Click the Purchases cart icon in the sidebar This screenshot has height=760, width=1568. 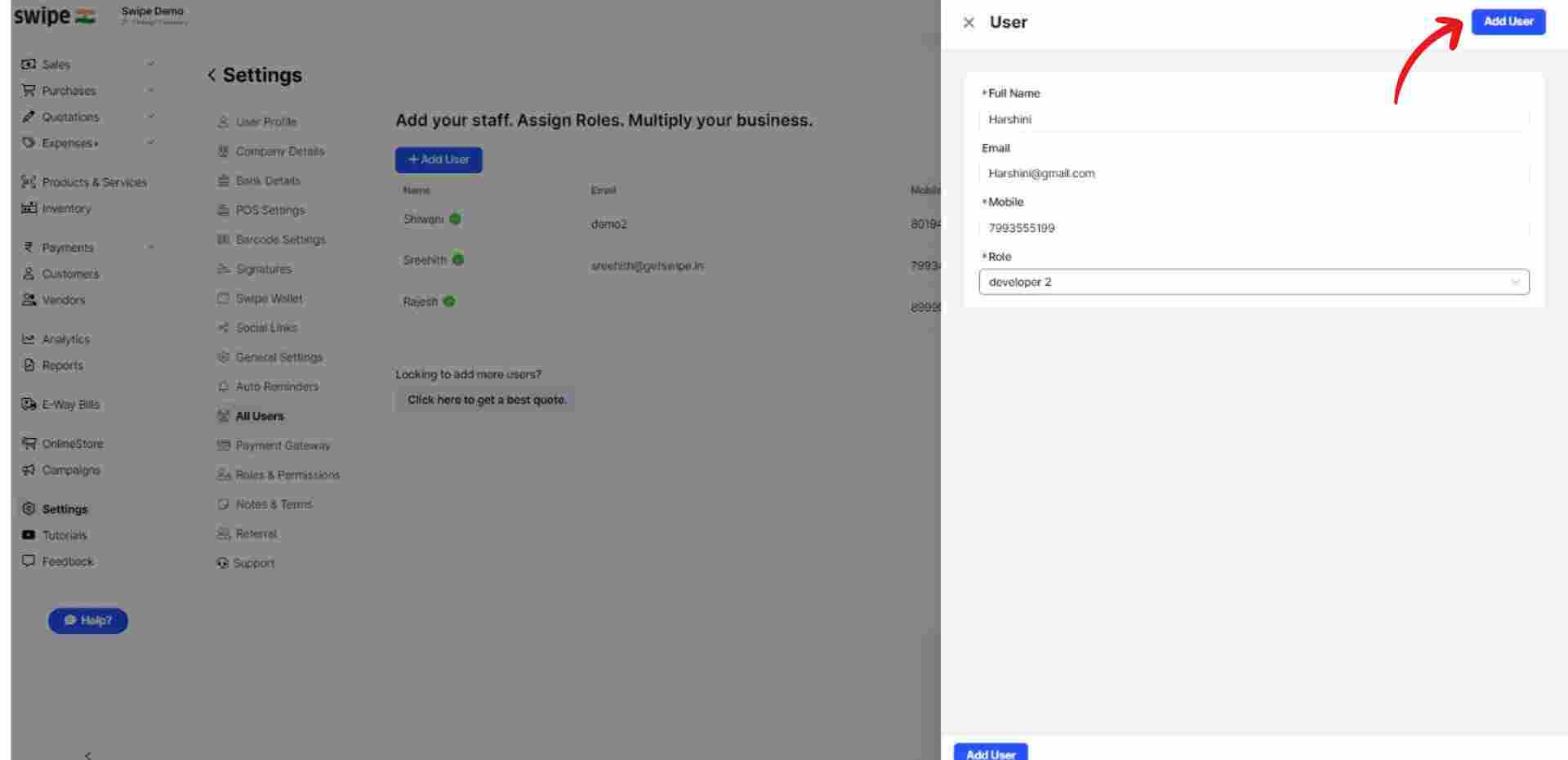29,91
